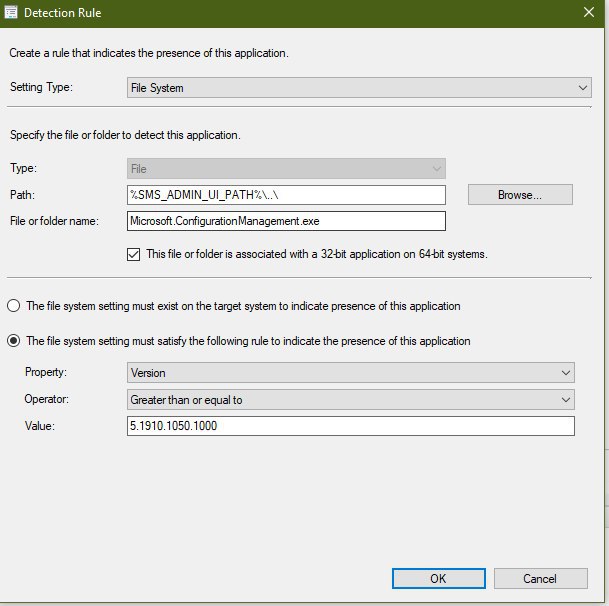Click the 'File or folder name:' label
Screen dimensions: 609x606
coord(54,221)
